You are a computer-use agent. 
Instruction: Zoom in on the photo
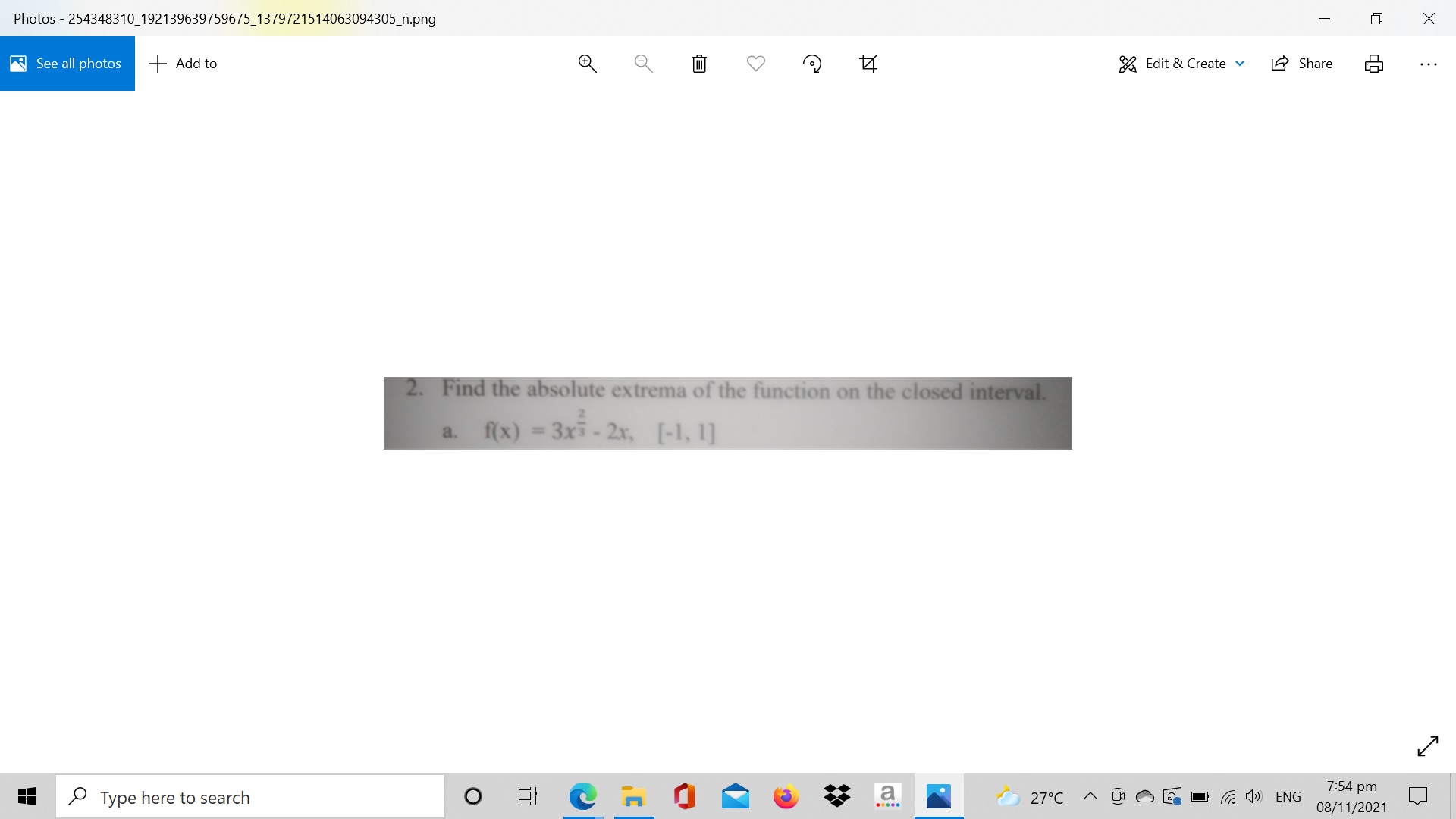pos(588,63)
